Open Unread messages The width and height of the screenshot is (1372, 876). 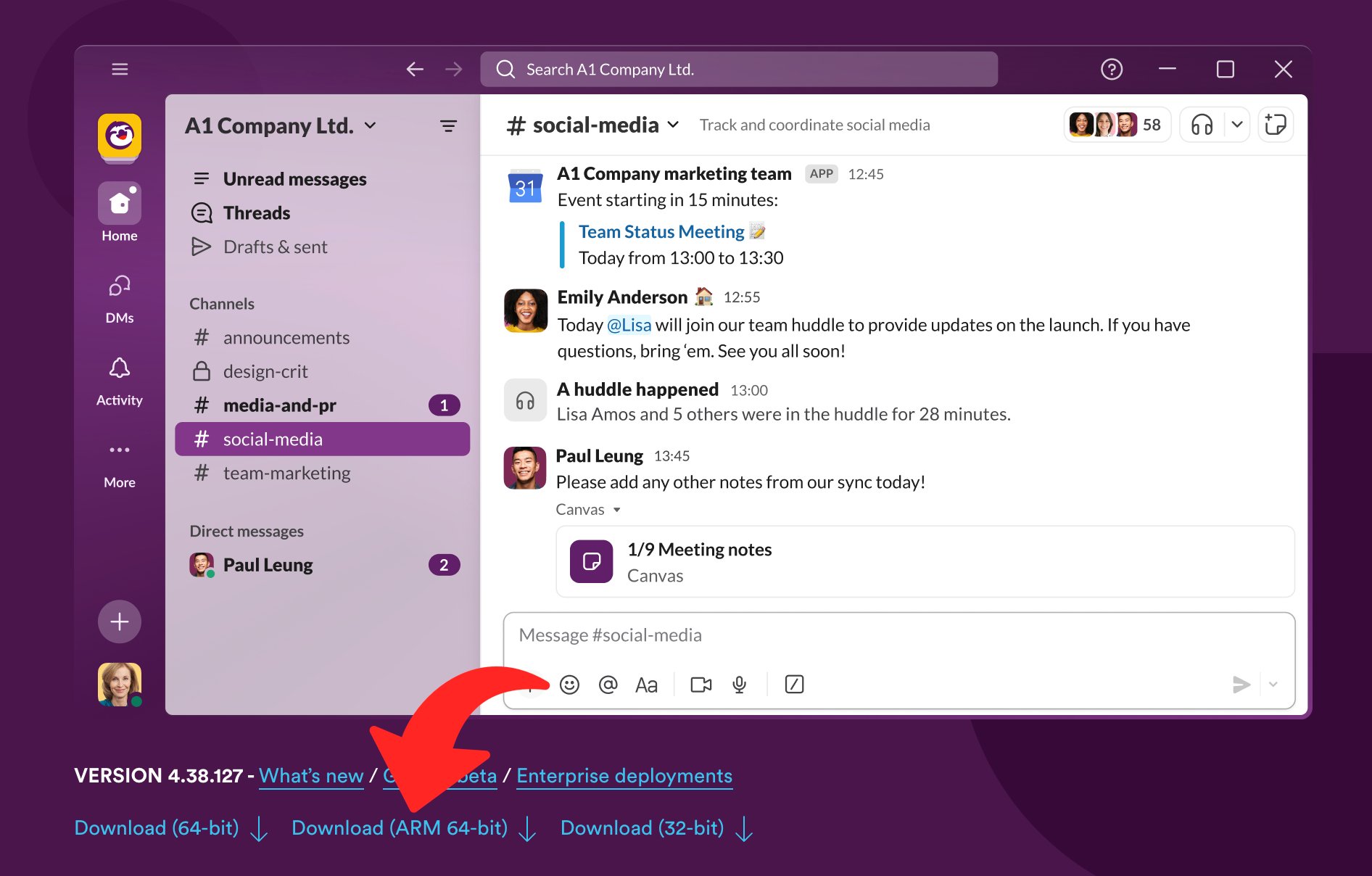[323, 178]
